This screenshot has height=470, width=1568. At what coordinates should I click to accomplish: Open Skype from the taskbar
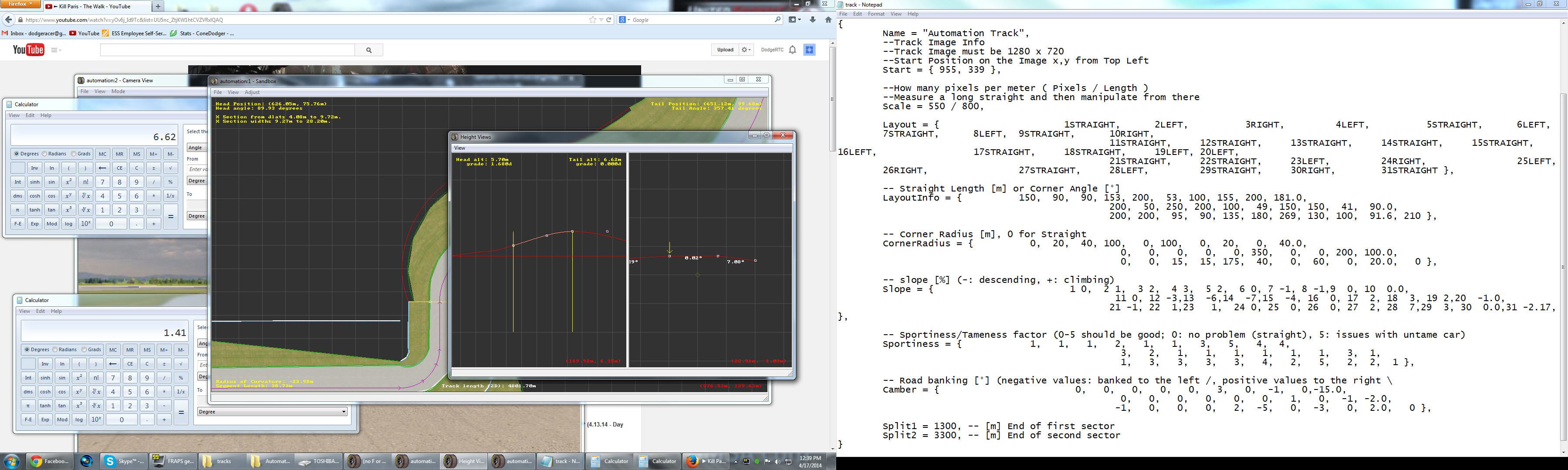pos(125,461)
